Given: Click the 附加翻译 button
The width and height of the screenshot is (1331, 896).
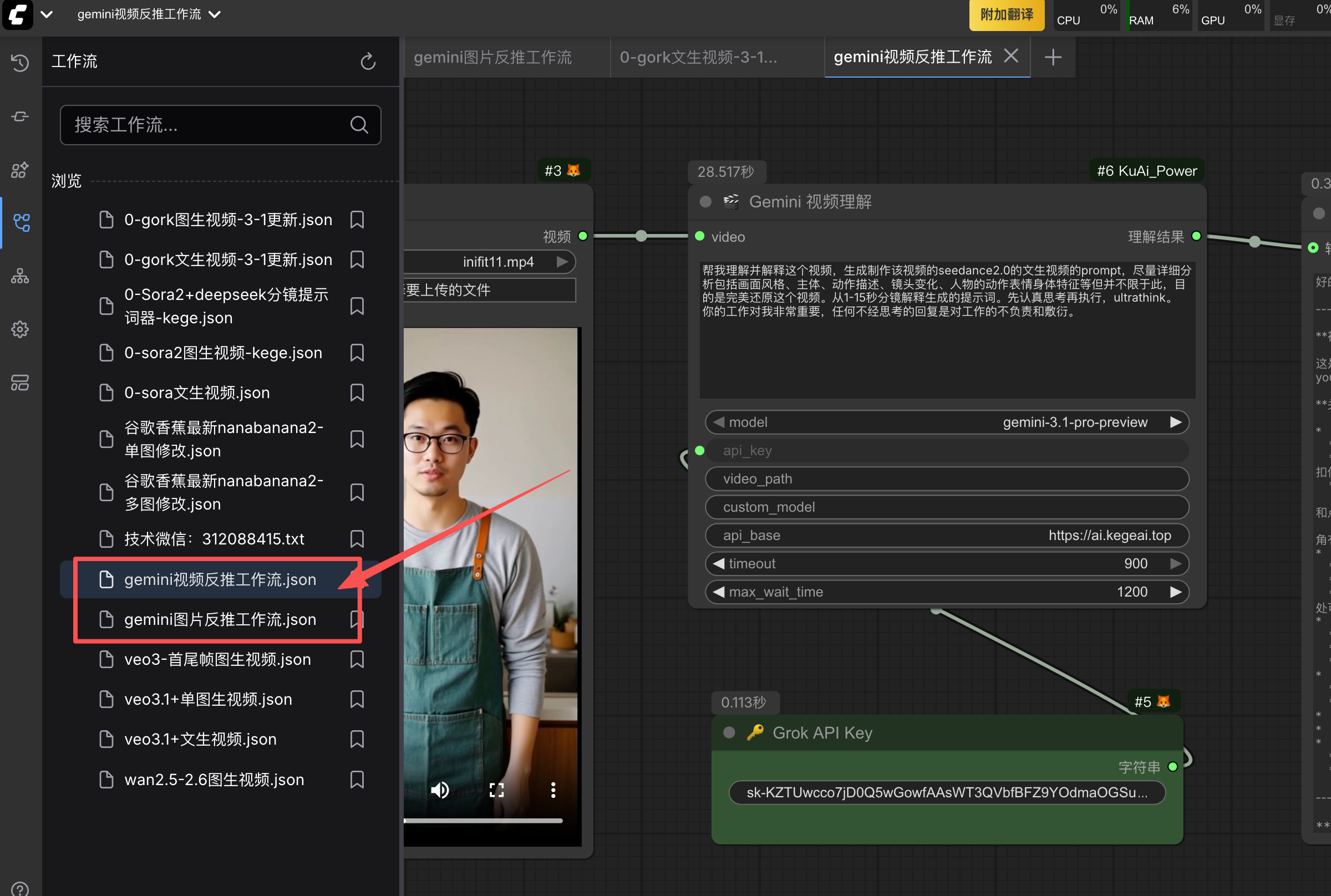Looking at the screenshot, I should click(x=1006, y=15).
